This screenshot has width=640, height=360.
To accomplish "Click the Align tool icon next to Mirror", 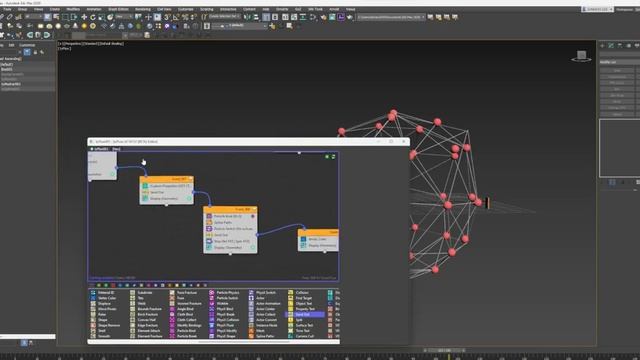I will (256, 17).
